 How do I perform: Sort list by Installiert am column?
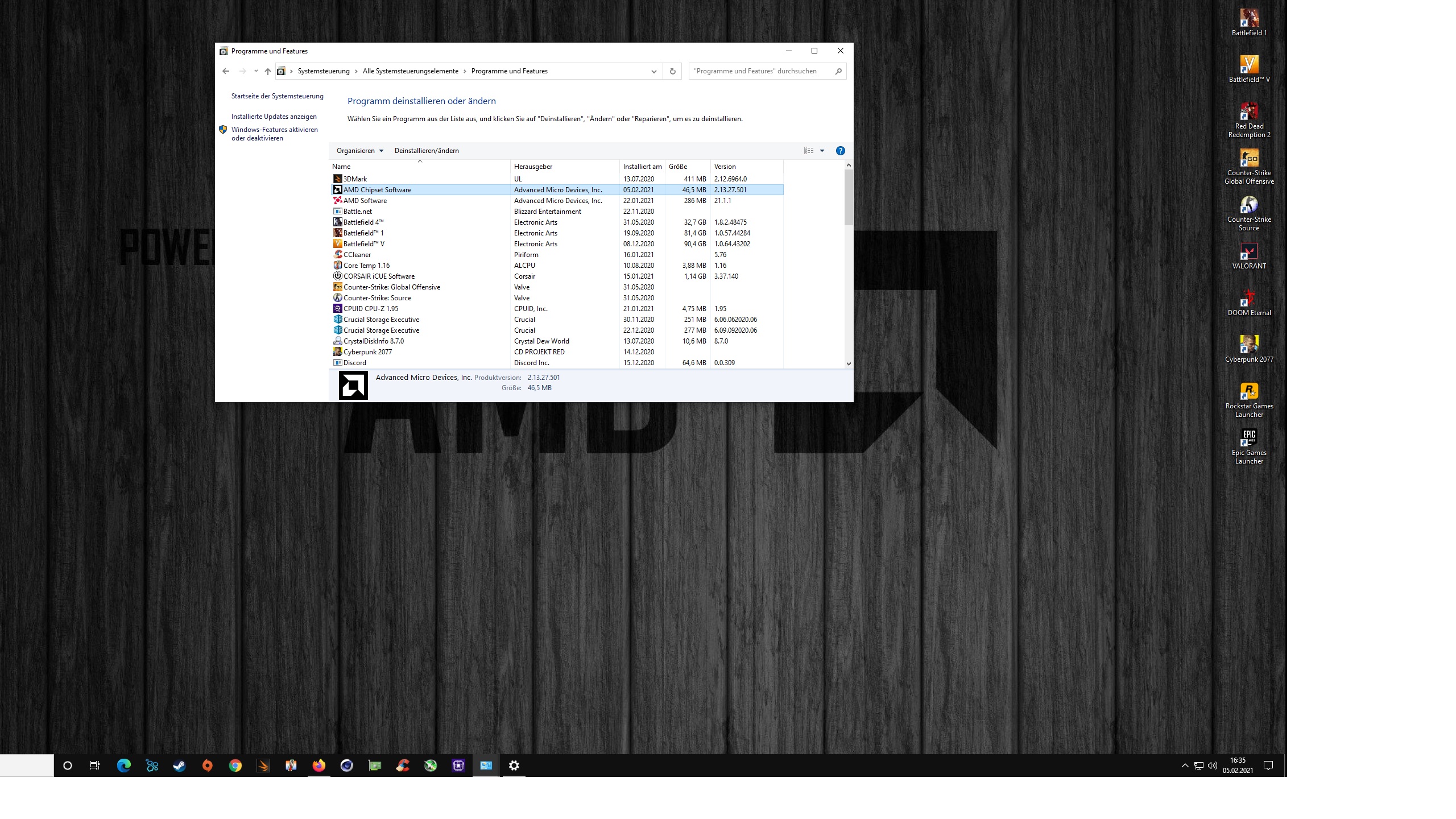click(x=642, y=167)
